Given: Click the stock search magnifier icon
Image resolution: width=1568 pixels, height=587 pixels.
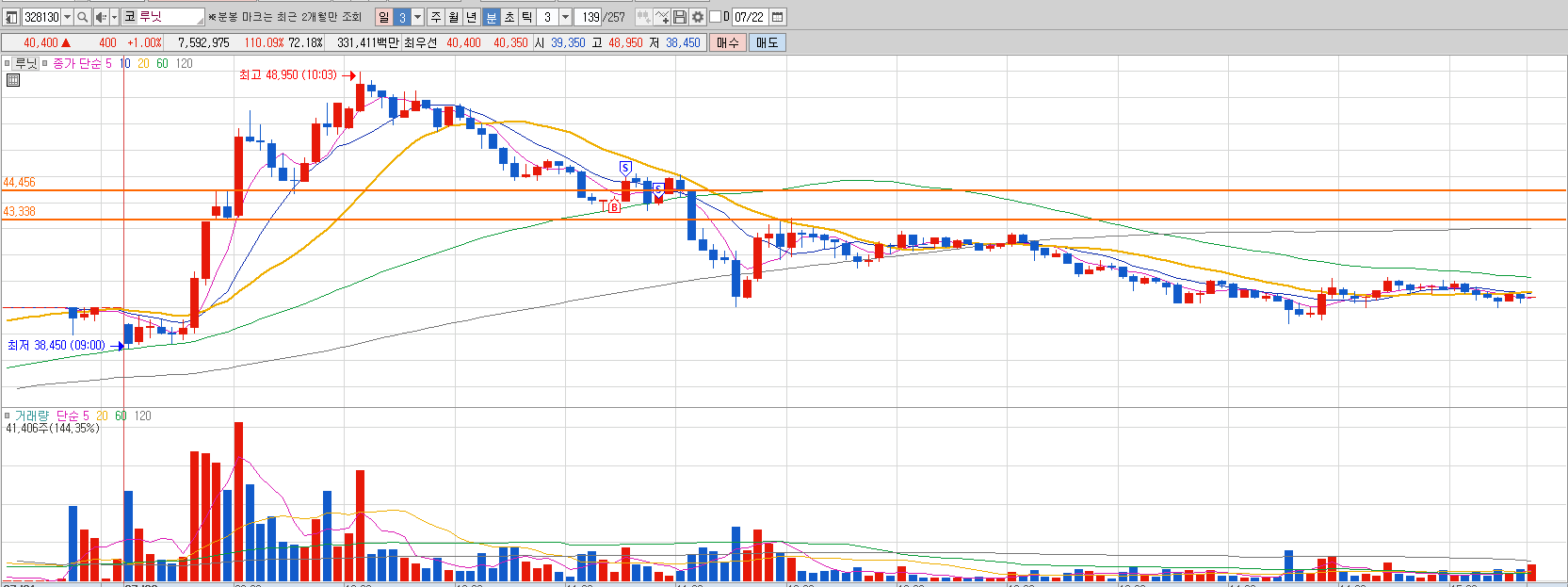Looking at the screenshot, I should point(82,17).
